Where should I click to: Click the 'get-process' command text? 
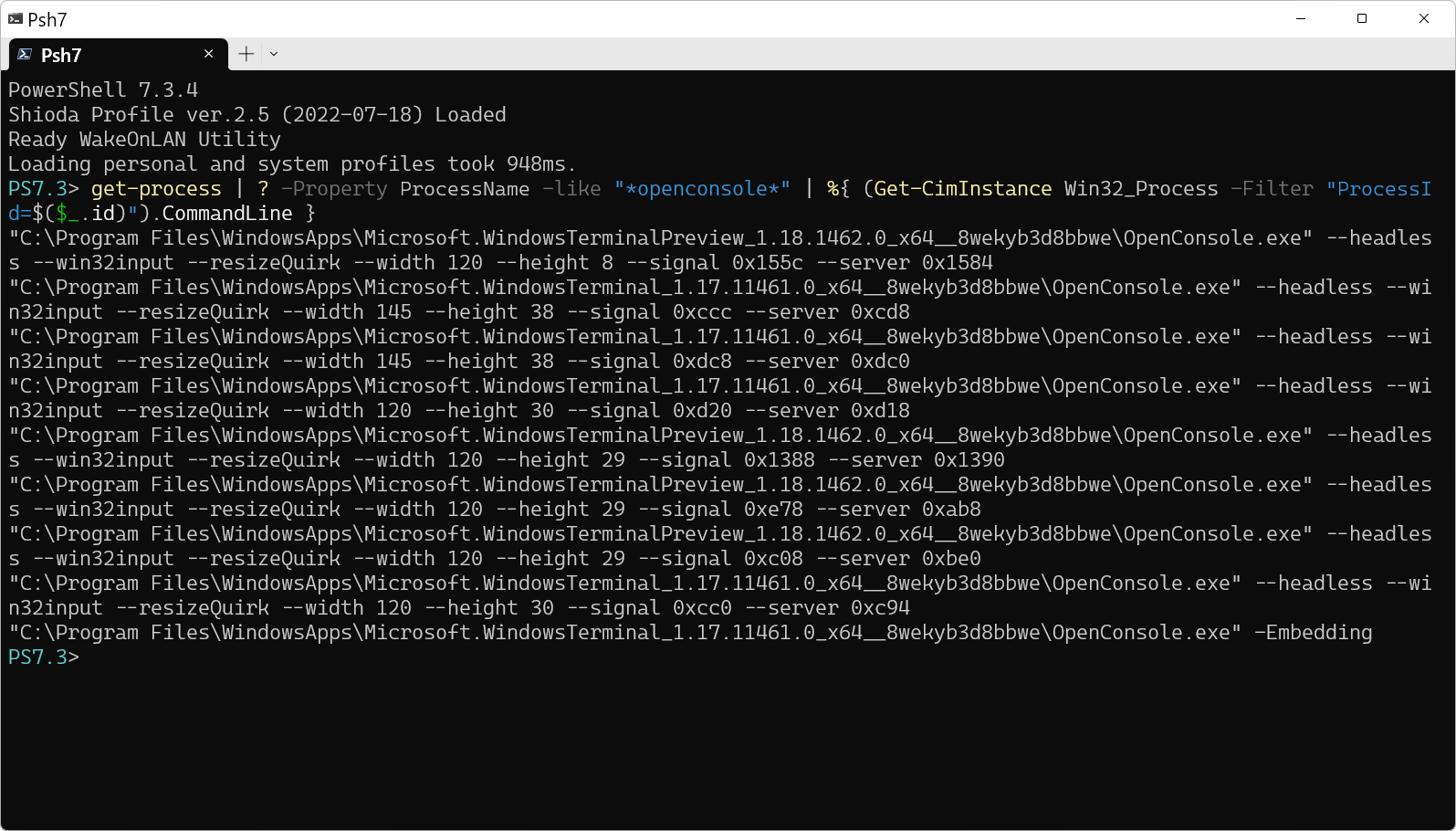156,189
